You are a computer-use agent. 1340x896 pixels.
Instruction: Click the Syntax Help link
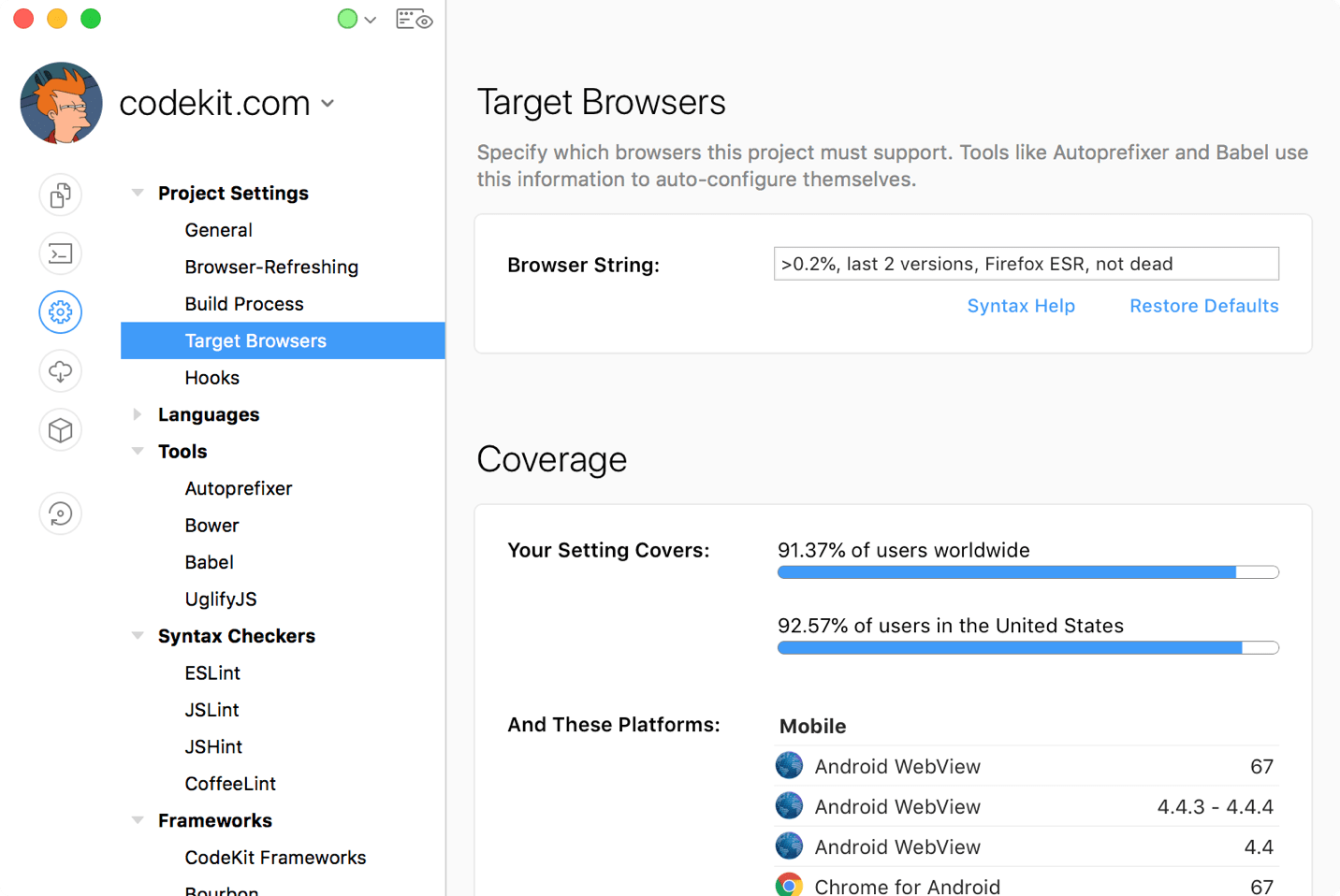click(1021, 306)
